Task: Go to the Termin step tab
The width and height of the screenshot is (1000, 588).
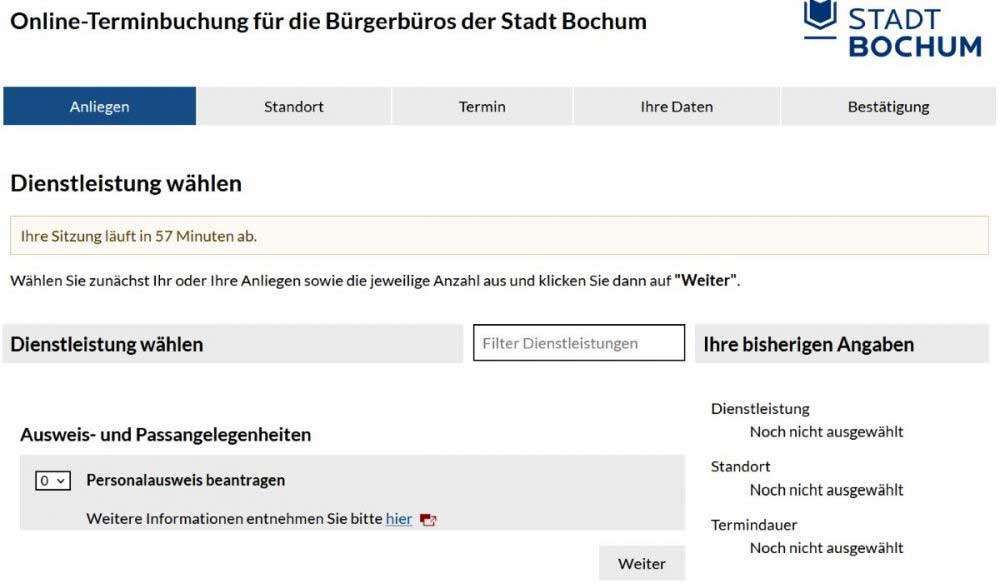Action: point(482,107)
